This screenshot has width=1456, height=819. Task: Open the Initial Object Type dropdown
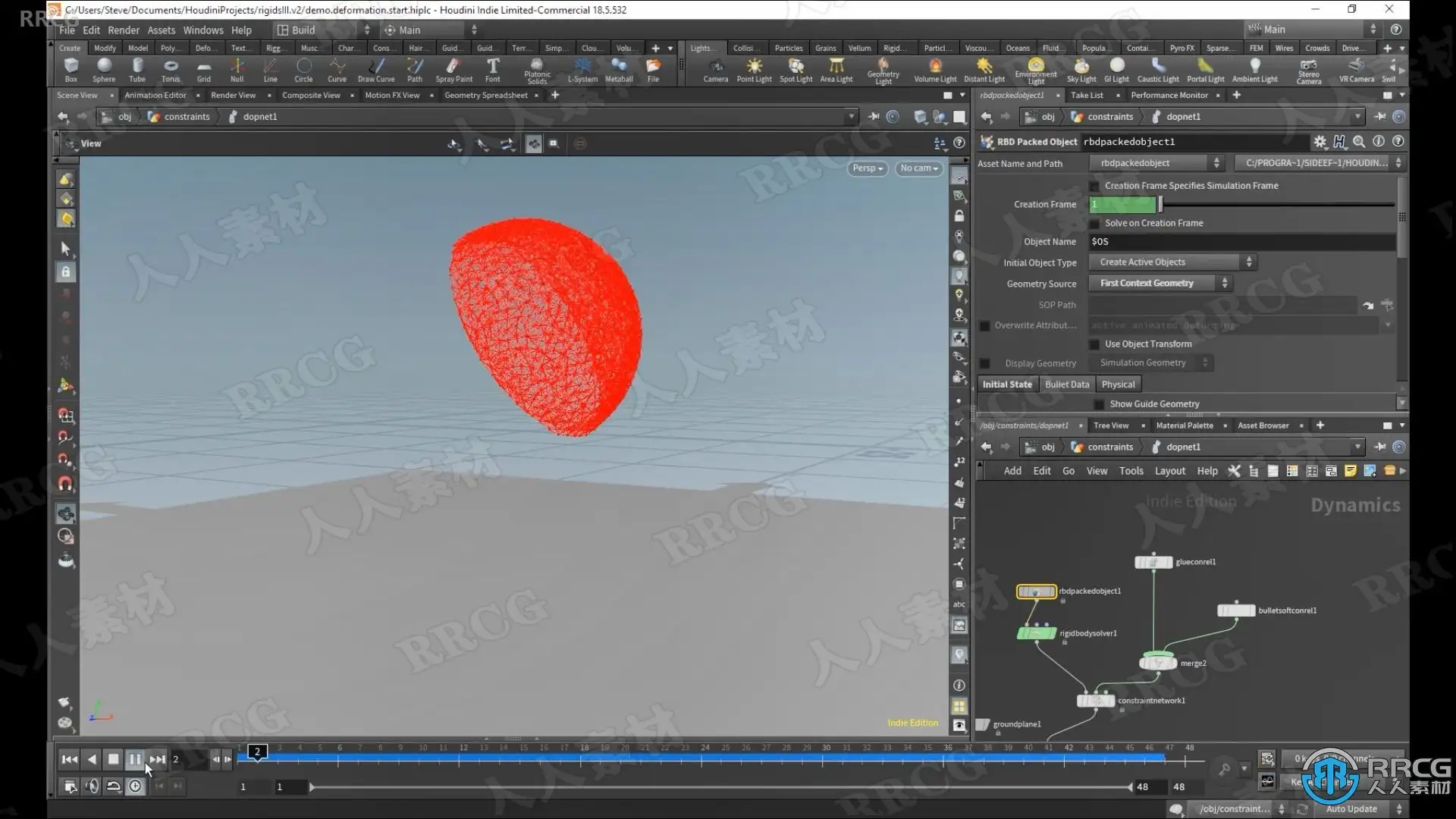[x=1172, y=262]
